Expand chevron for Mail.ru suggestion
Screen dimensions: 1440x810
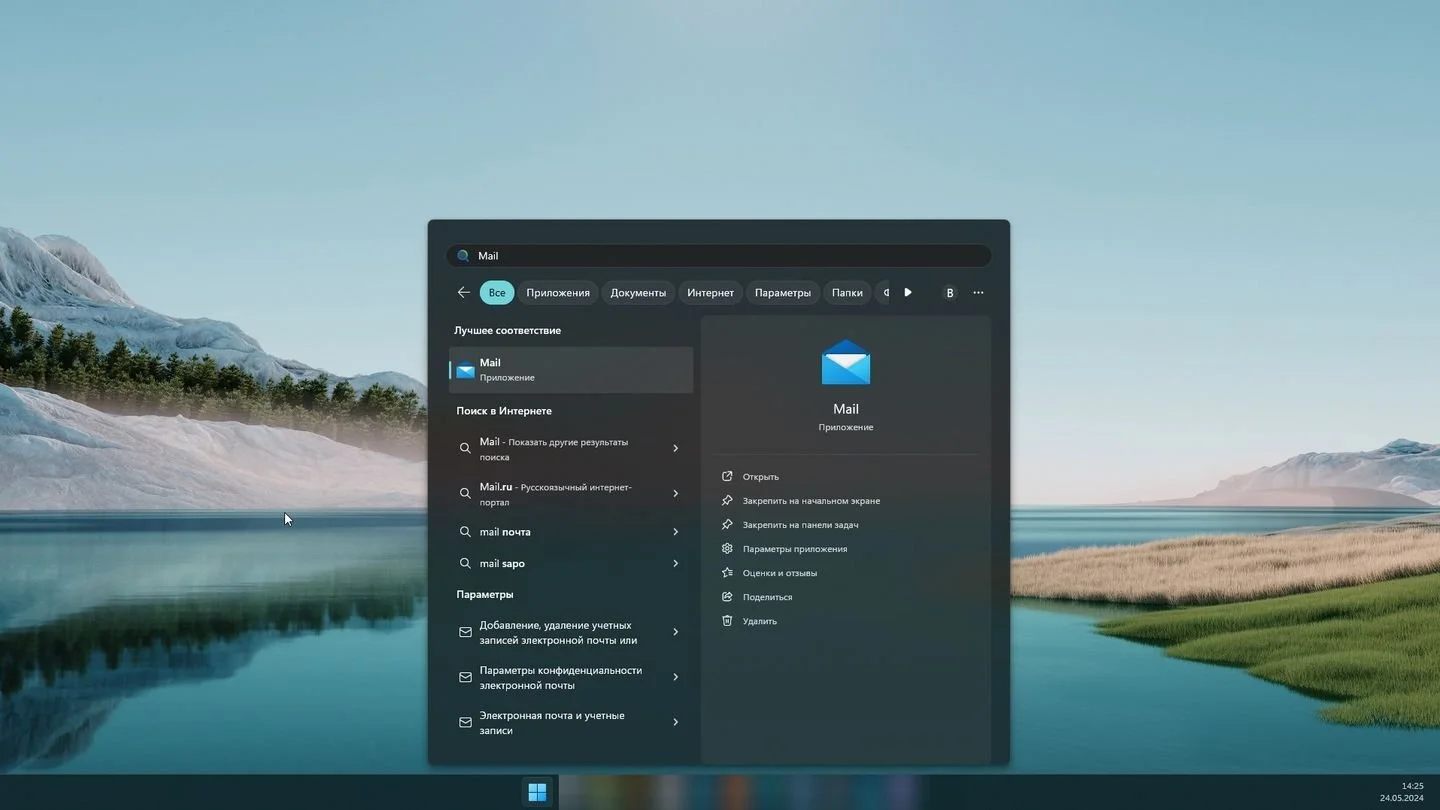click(x=676, y=494)
